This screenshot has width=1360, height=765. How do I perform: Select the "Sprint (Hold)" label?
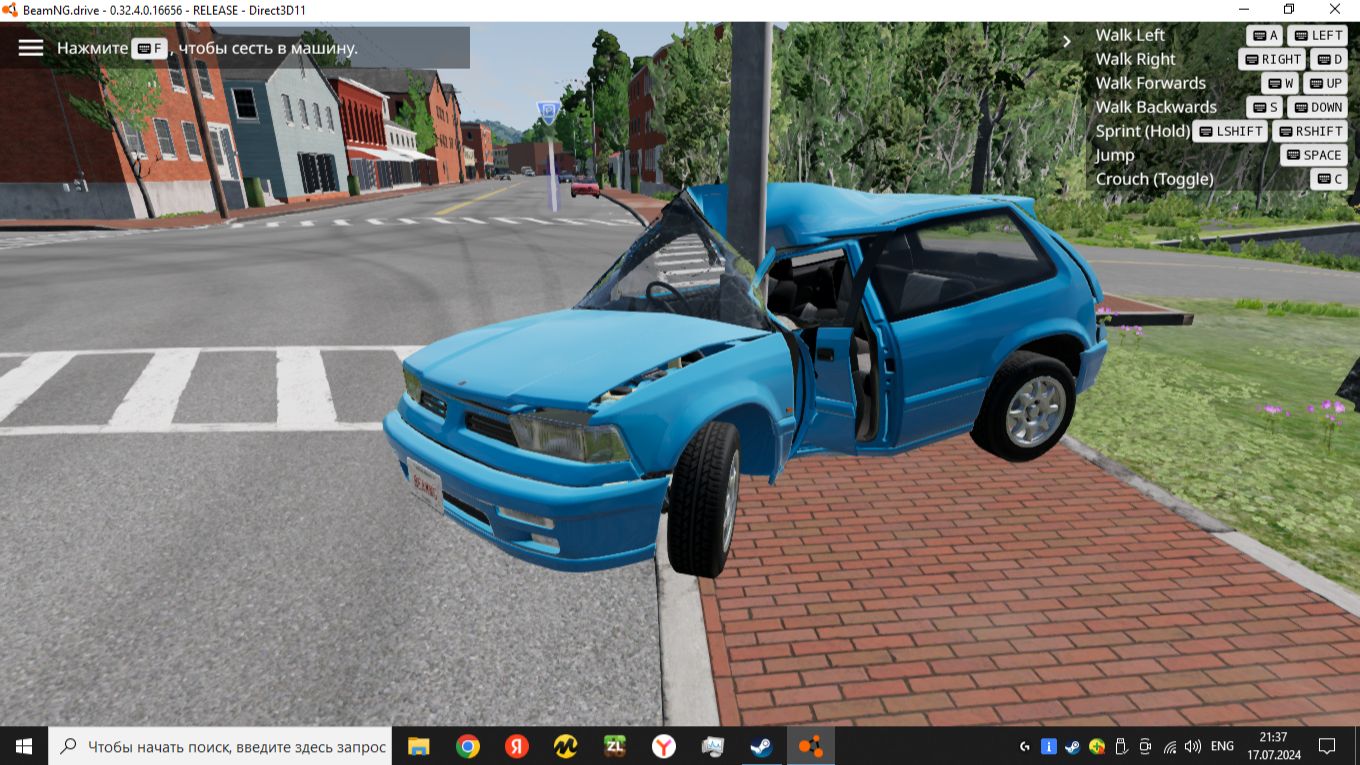pyautogui.click(x=1143, y=131)
